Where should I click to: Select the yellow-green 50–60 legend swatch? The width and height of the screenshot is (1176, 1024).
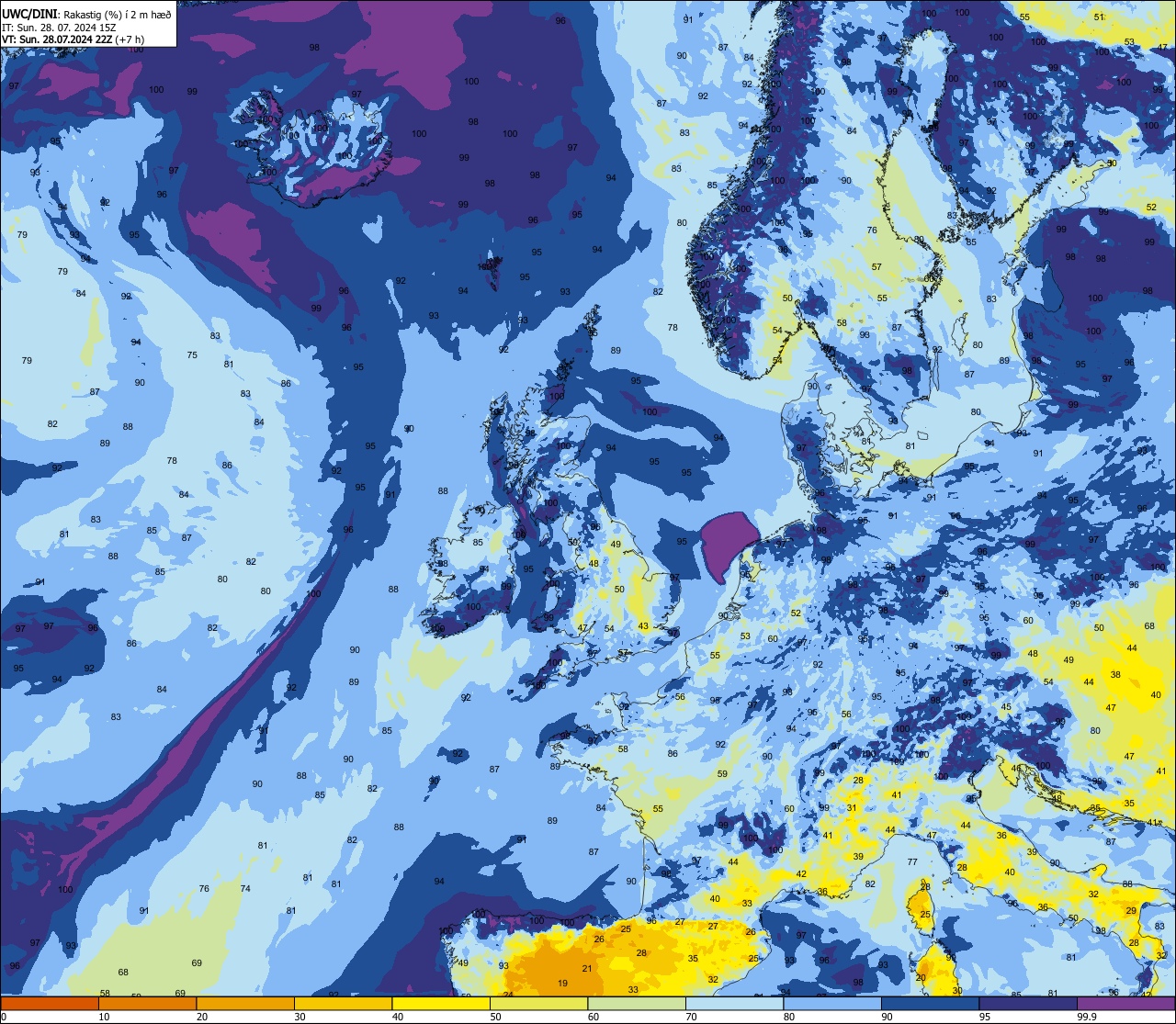tap(538, 1003)
